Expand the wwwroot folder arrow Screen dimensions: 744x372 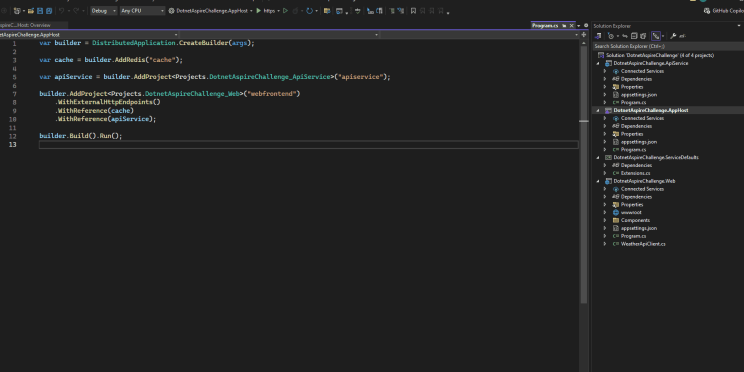pos(605,213)
